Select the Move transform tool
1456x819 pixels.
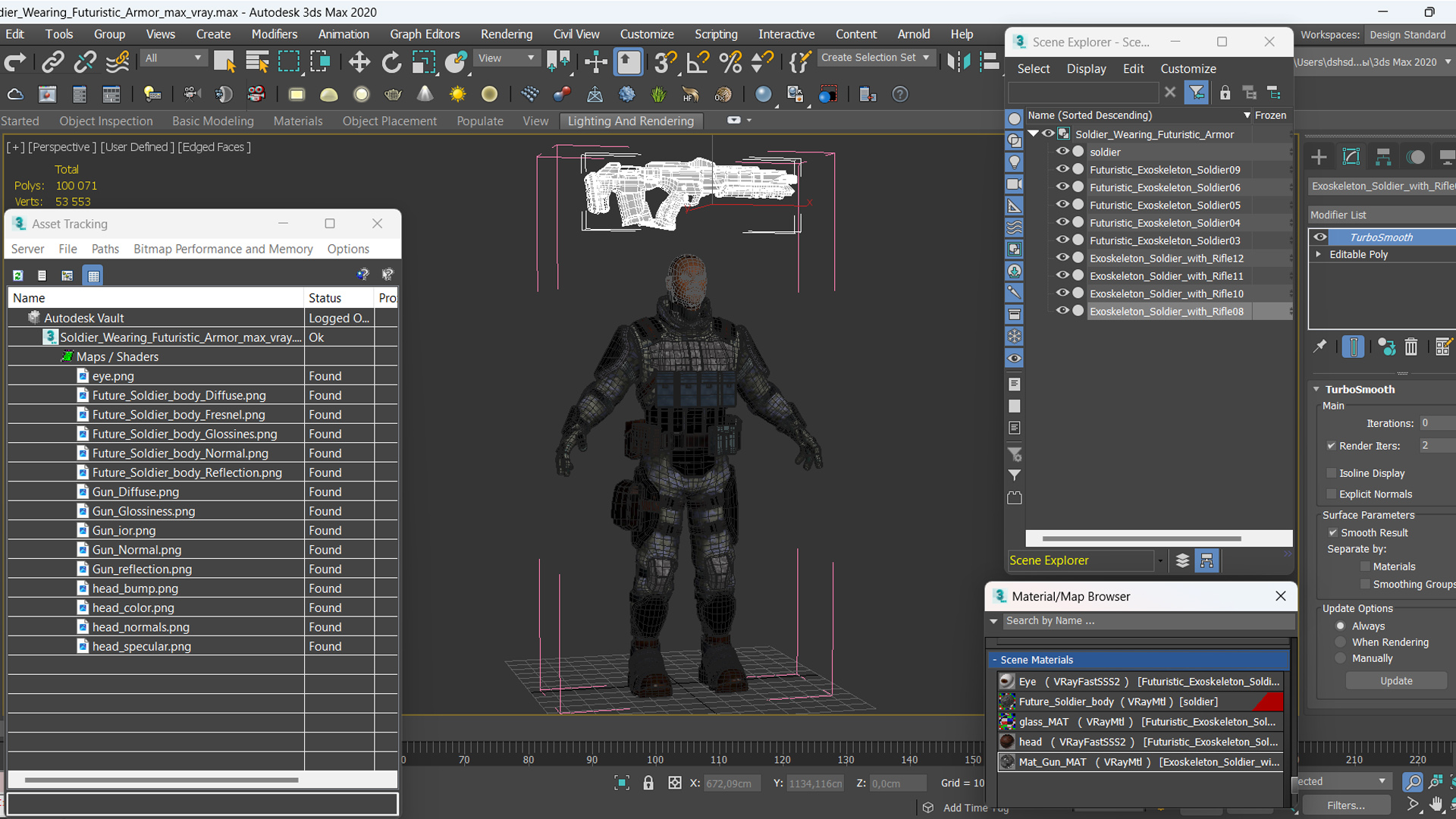(x=359, y=61)
